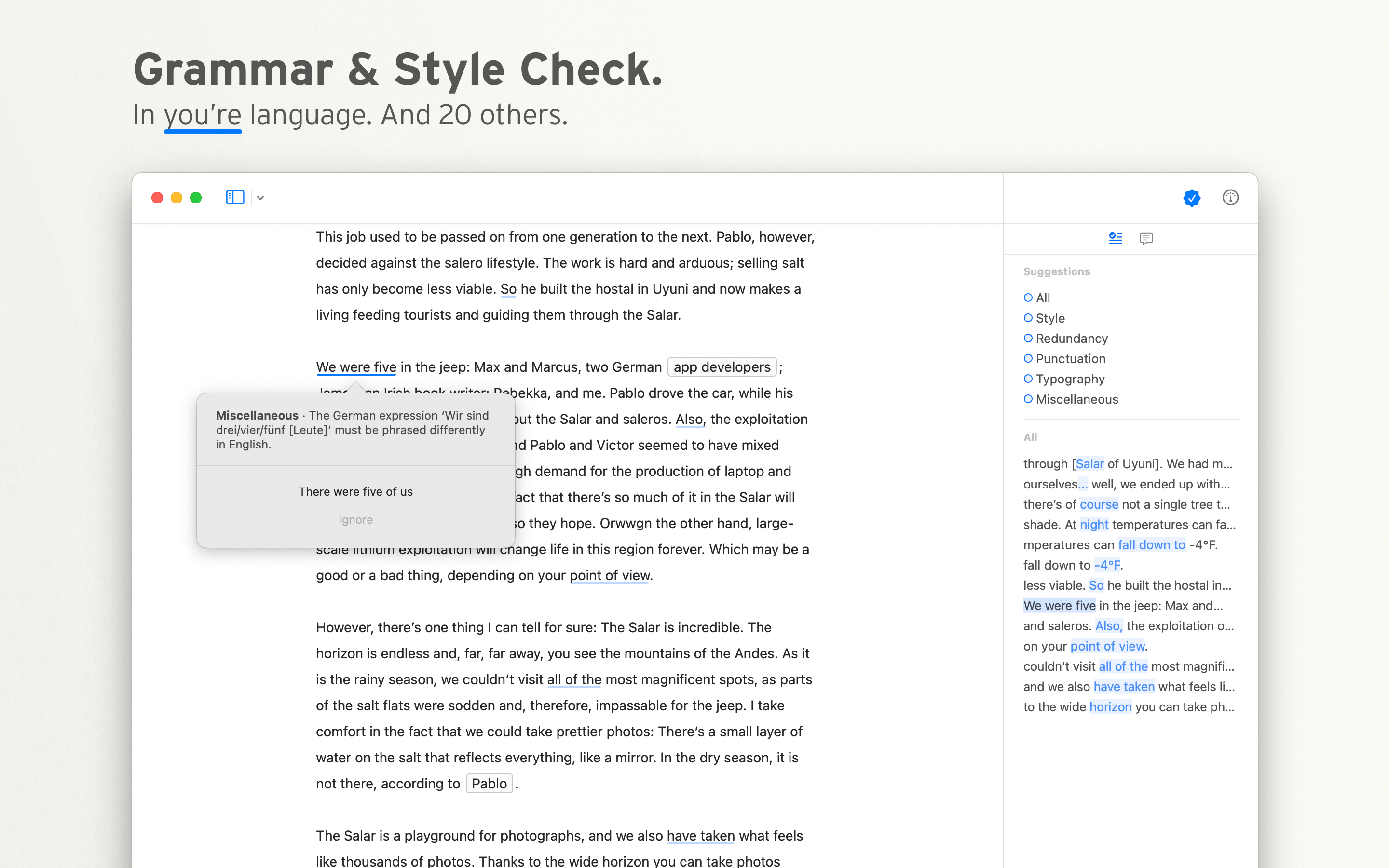
Task: Click underlined 'have taken' in the document
Action: (x=700, y=836)
